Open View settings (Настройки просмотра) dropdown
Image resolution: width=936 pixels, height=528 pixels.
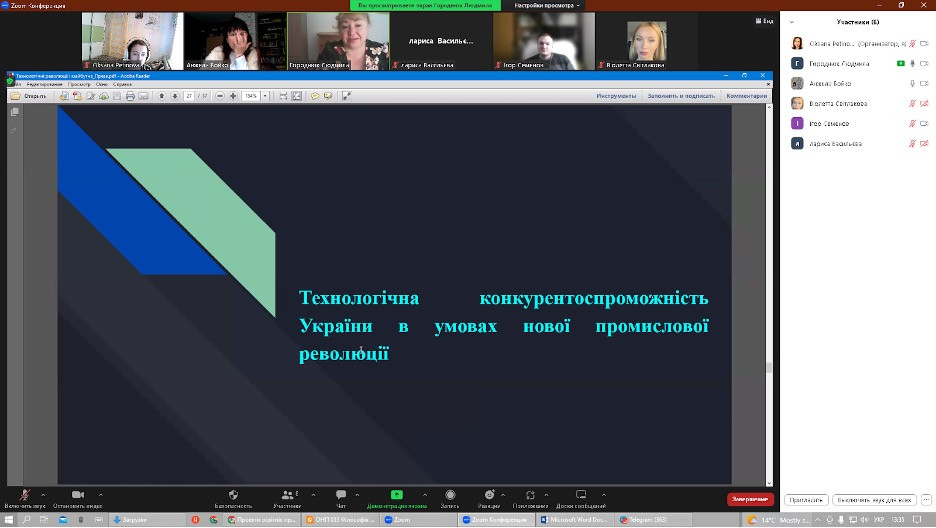547,5
